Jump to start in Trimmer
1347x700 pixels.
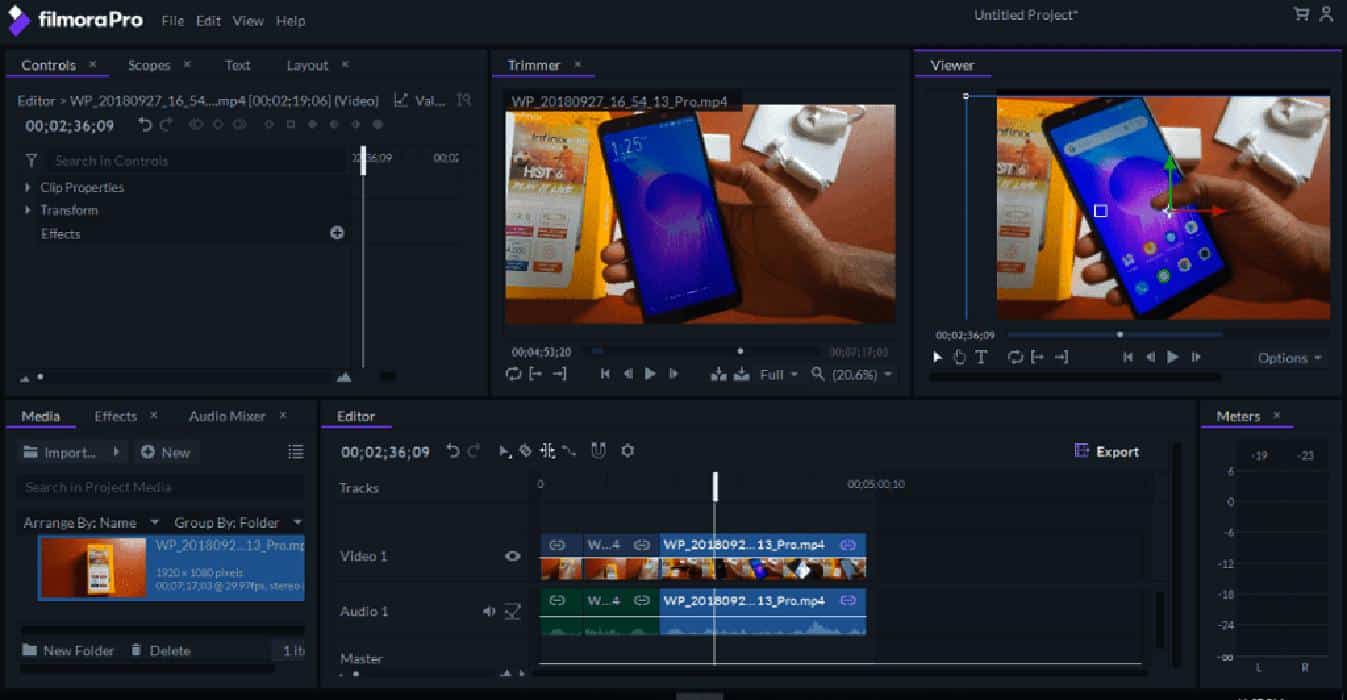tap(605, 374)
